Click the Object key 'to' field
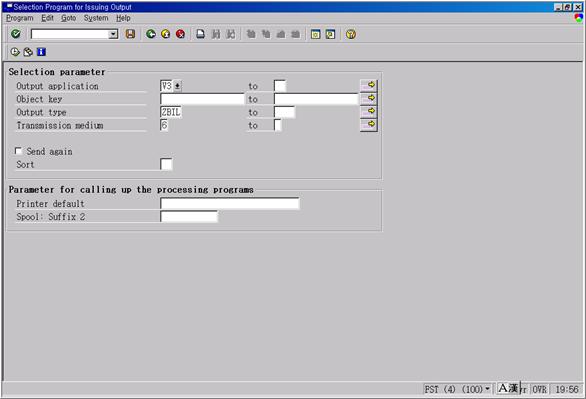 (316, 99)
